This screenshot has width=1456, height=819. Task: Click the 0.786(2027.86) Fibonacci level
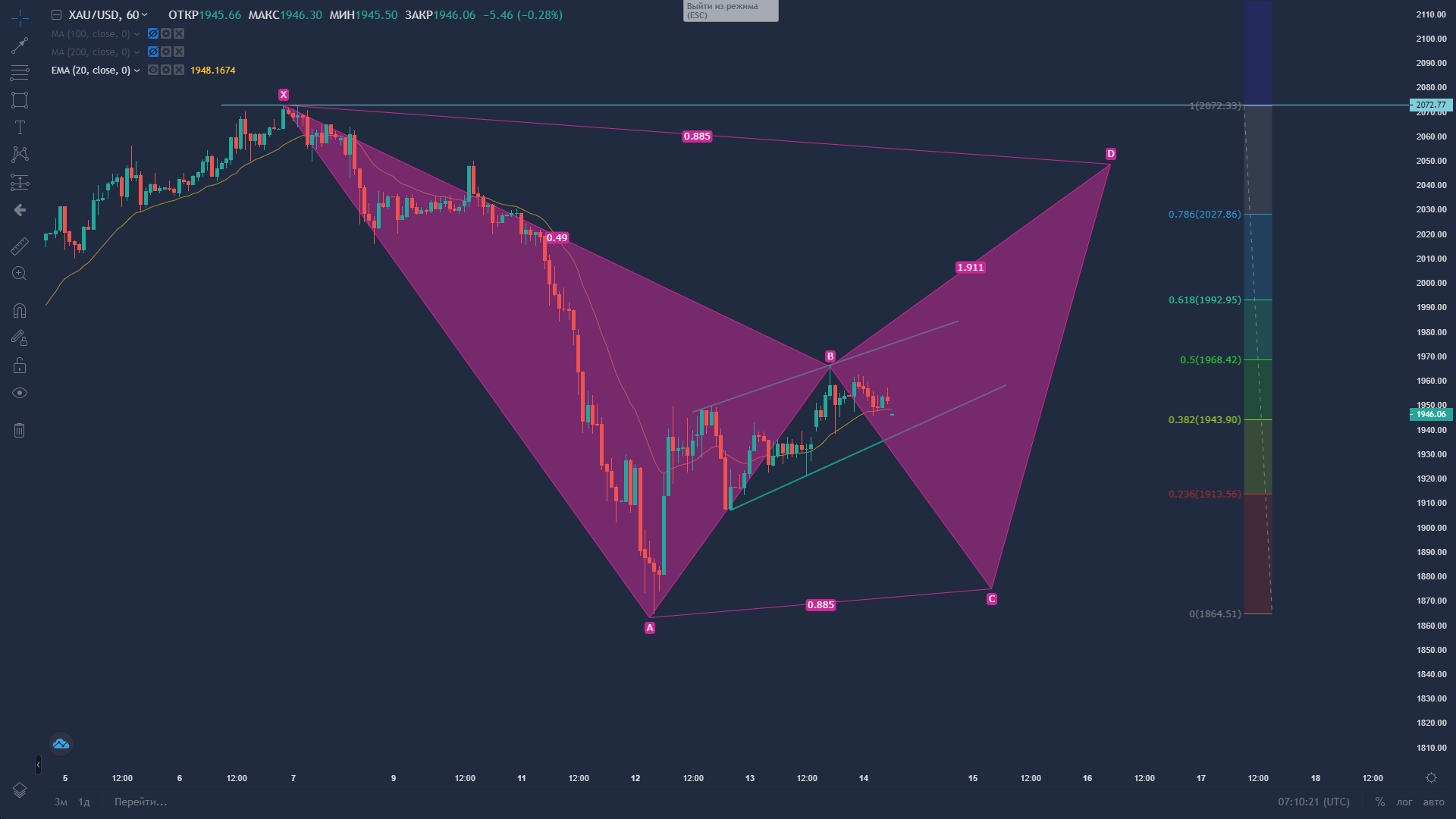tap(1205, 215)
